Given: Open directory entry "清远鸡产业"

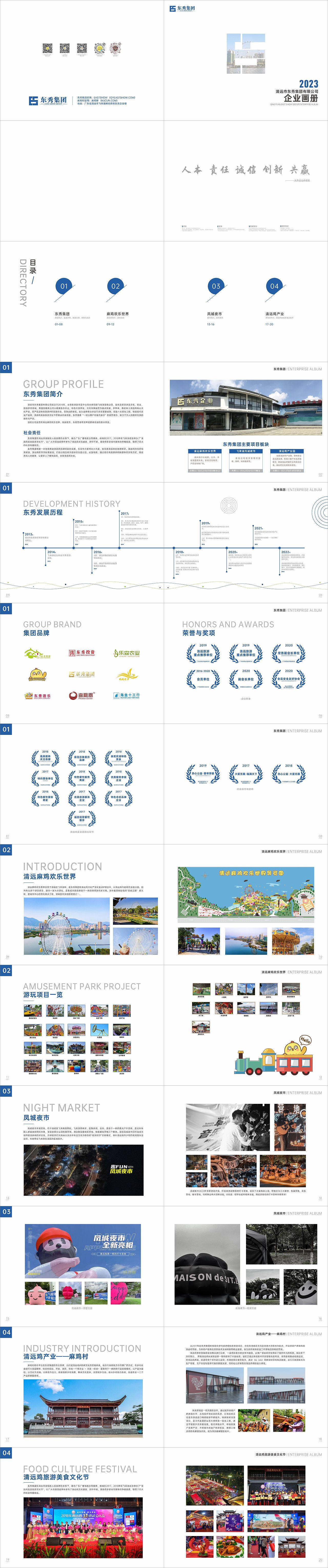Looking at the screenshot, I should pyautogui.click(x=274, y=314).
